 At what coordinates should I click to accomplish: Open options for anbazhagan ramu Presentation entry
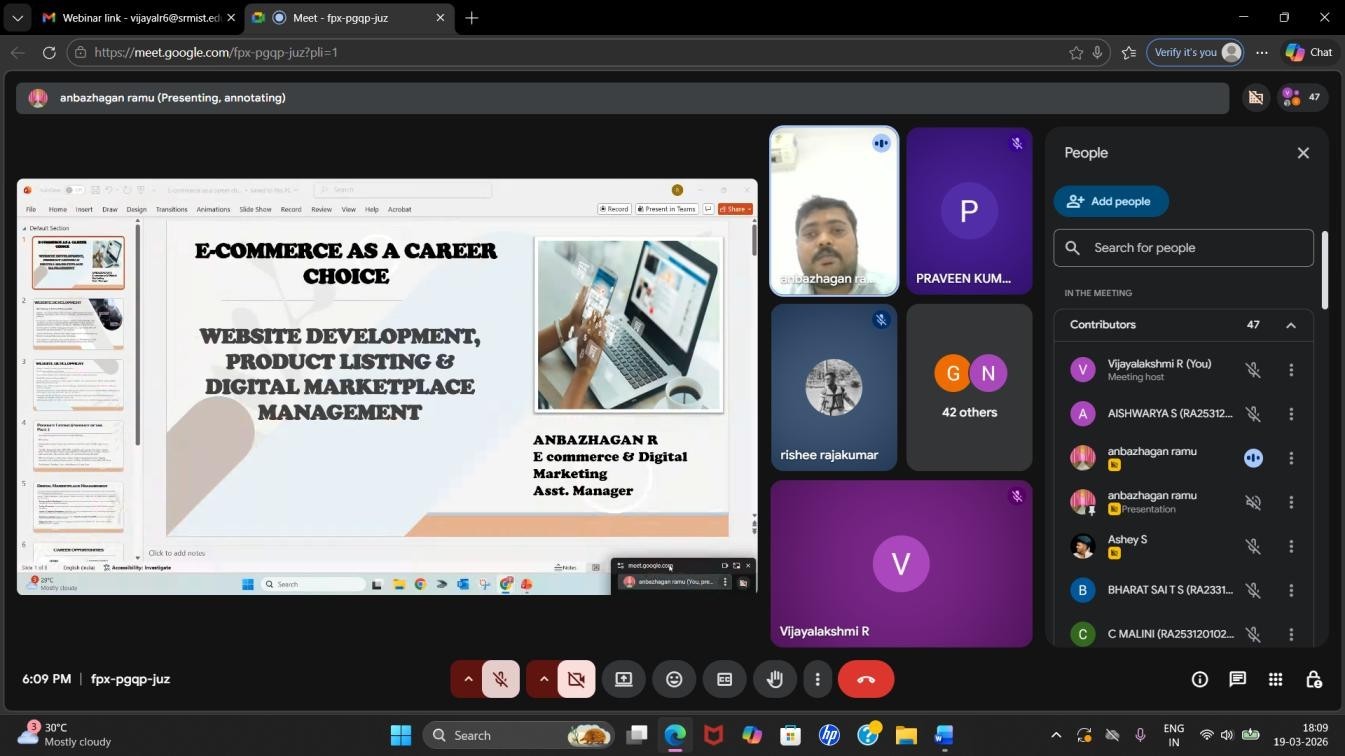coord(1291,502)
